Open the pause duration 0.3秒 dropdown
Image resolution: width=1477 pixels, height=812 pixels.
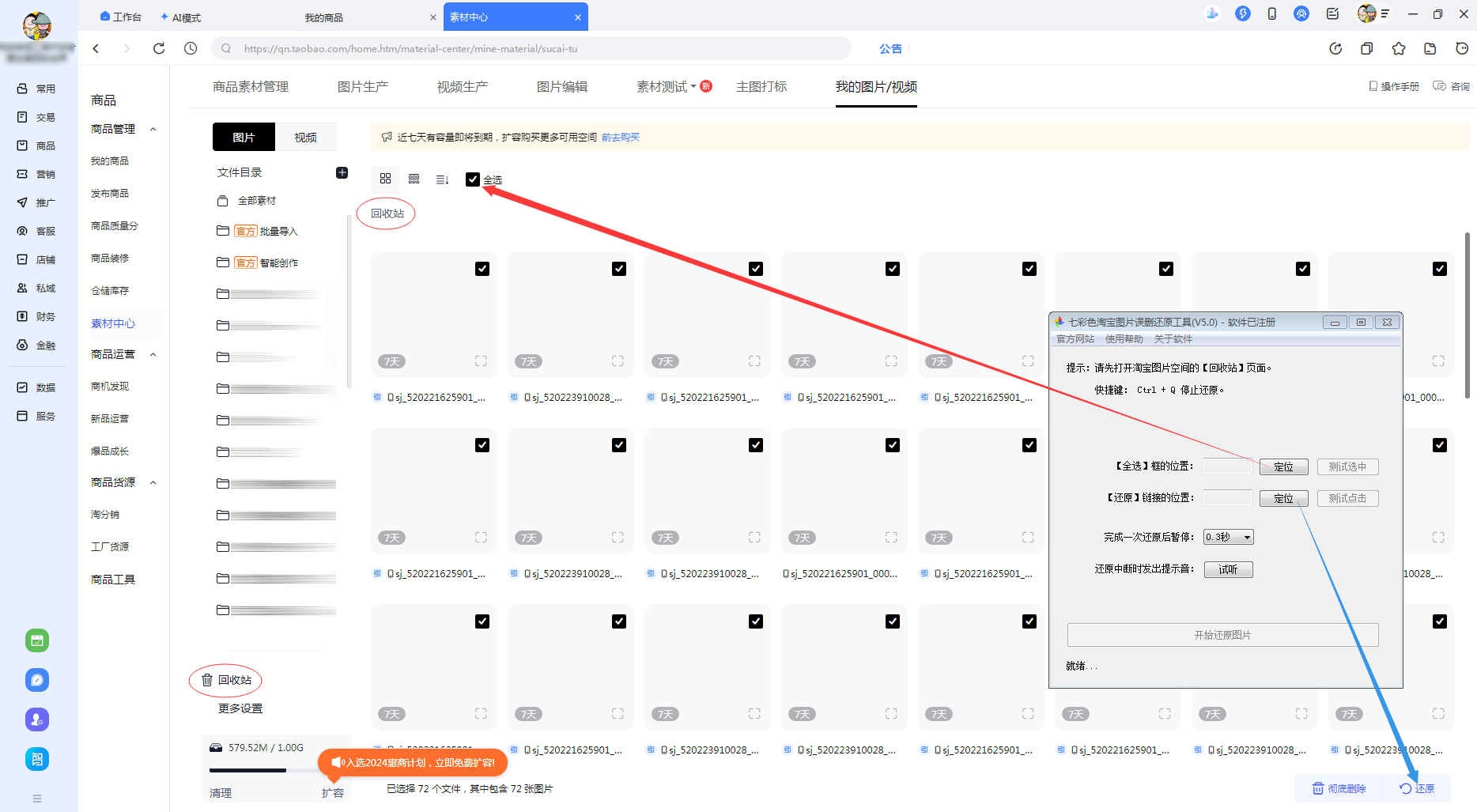1228,537
